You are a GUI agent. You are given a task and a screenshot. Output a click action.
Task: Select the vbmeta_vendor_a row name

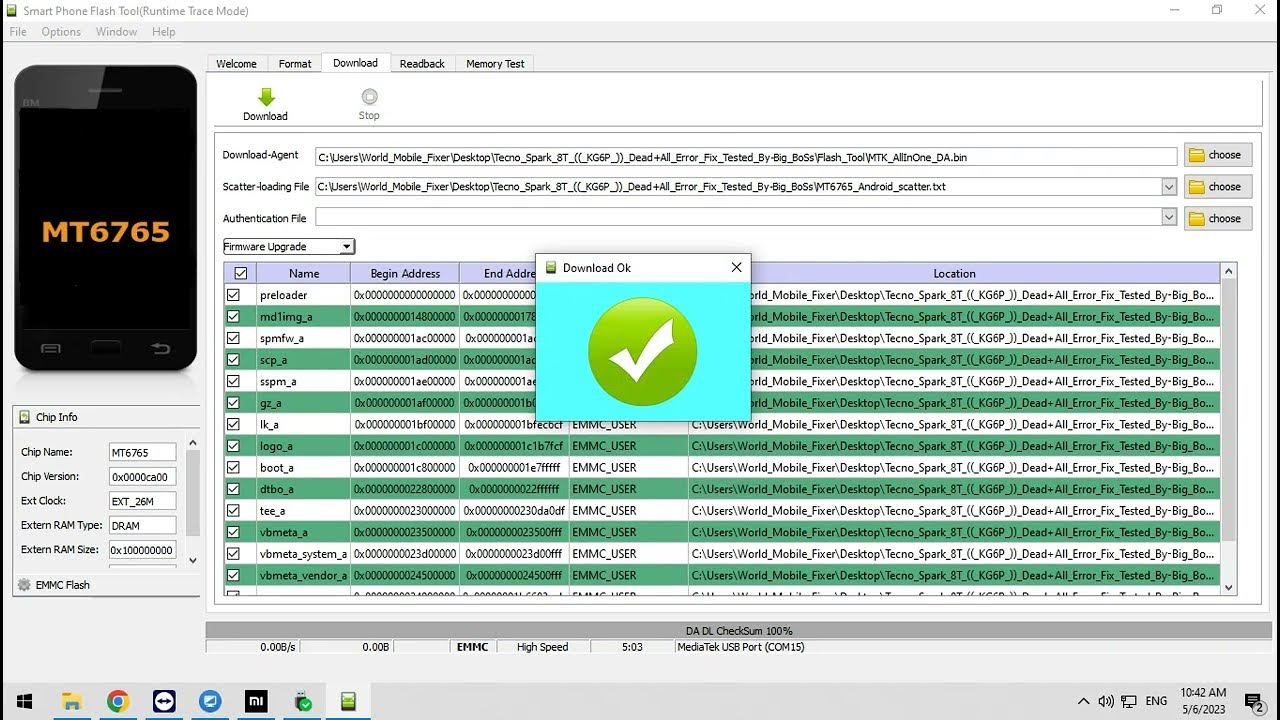coord(303,575)
